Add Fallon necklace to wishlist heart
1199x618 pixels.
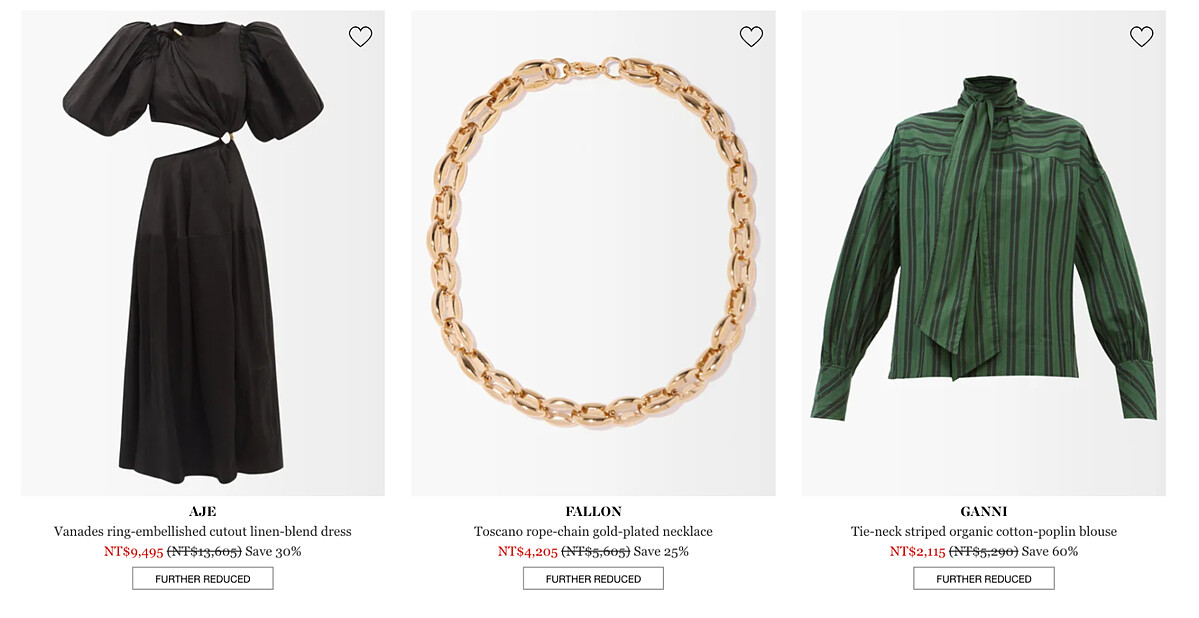[751, 37]
